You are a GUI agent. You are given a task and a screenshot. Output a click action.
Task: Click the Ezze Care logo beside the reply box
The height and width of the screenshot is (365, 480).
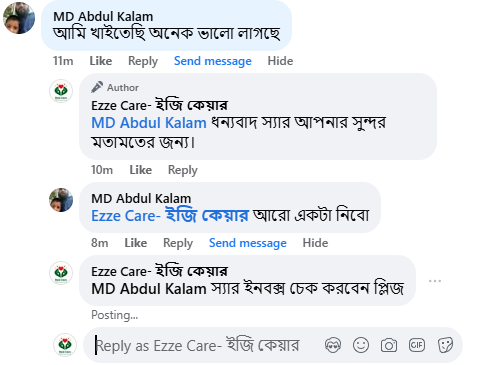(65, 345)
